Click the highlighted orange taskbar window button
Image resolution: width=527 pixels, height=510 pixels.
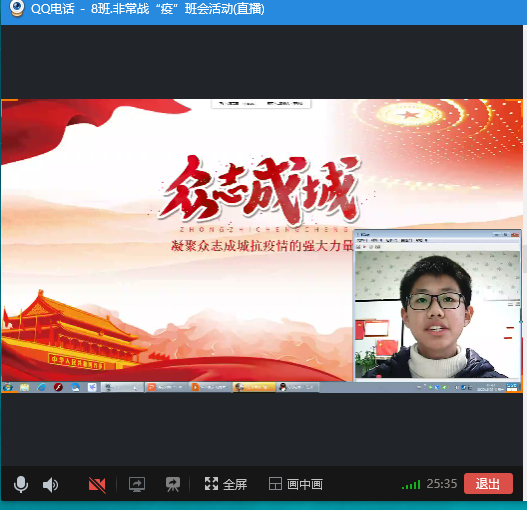[254, 387]
